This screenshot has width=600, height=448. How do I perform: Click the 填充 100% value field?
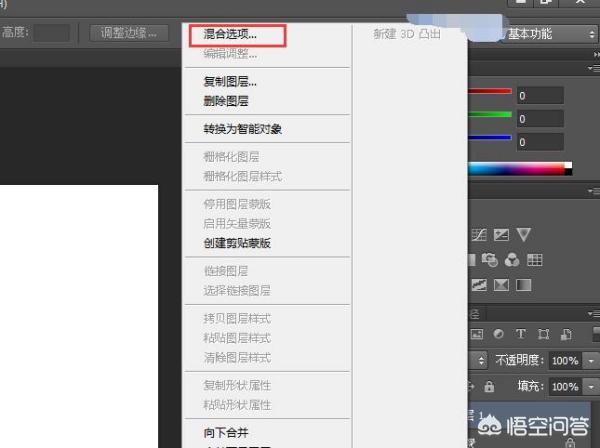tap(566, 387)
